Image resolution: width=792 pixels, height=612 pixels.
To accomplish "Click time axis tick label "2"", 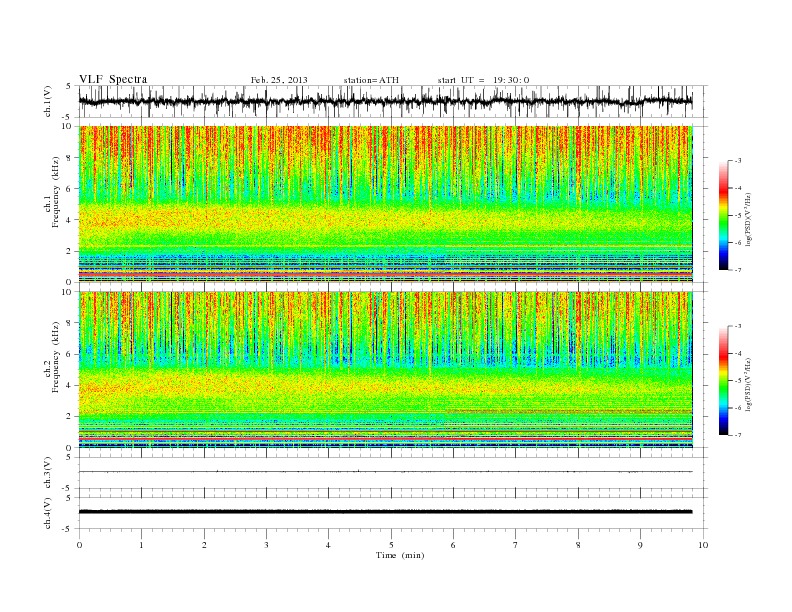I will (x=204, y=545).
